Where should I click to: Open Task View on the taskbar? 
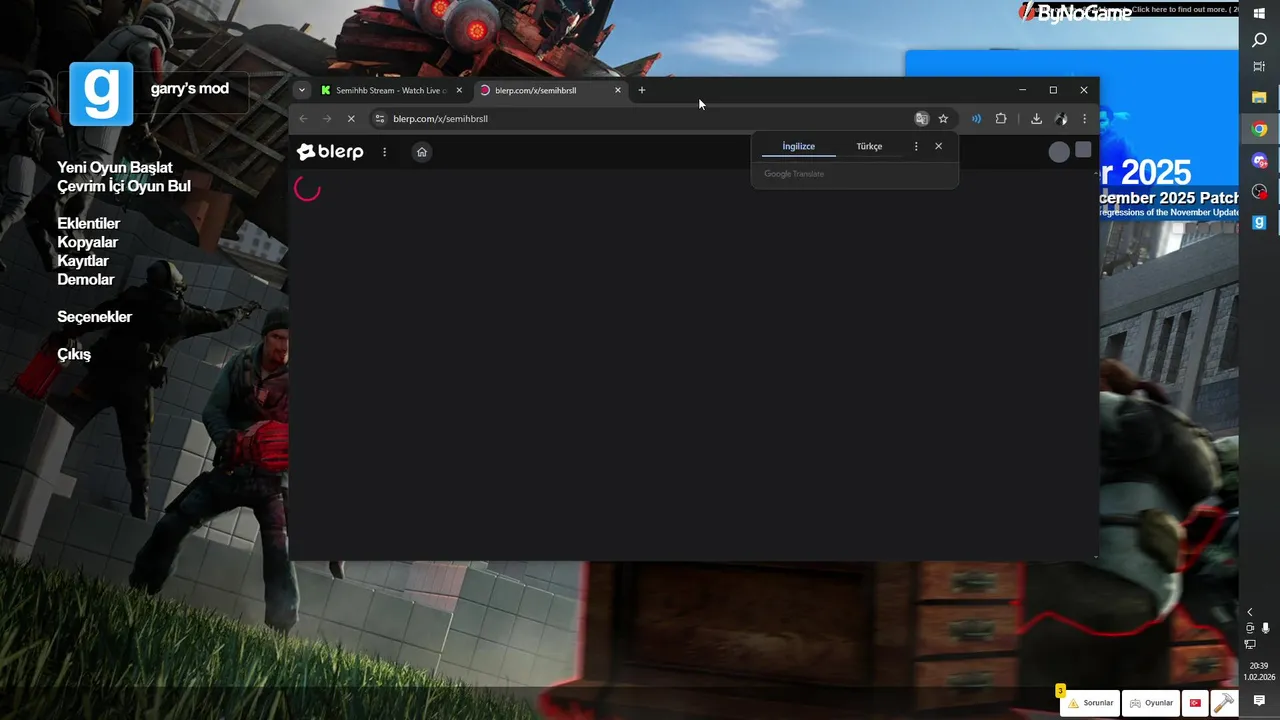click(1260, 66)
